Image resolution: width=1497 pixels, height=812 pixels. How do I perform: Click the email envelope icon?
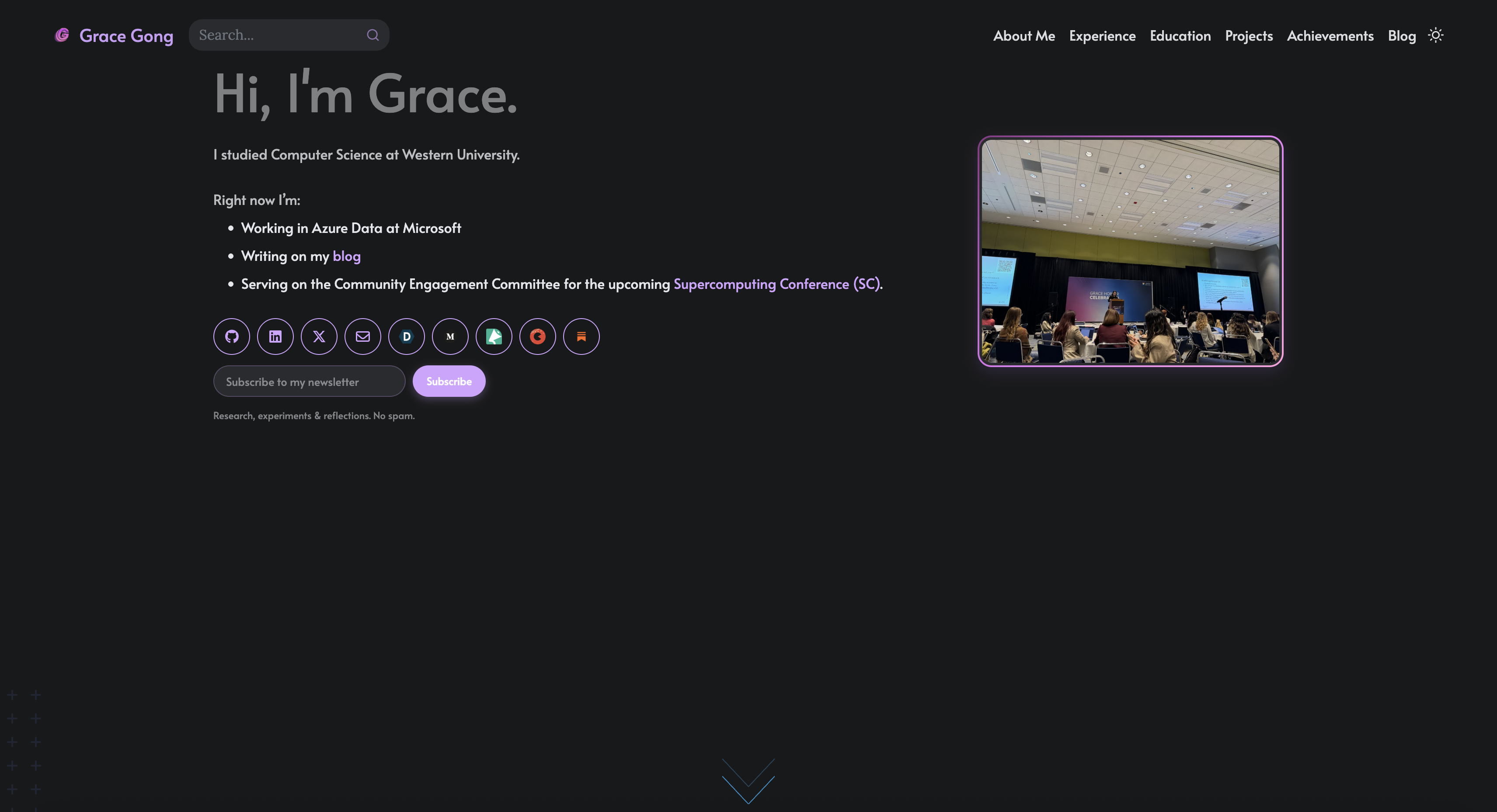[362, 337]
